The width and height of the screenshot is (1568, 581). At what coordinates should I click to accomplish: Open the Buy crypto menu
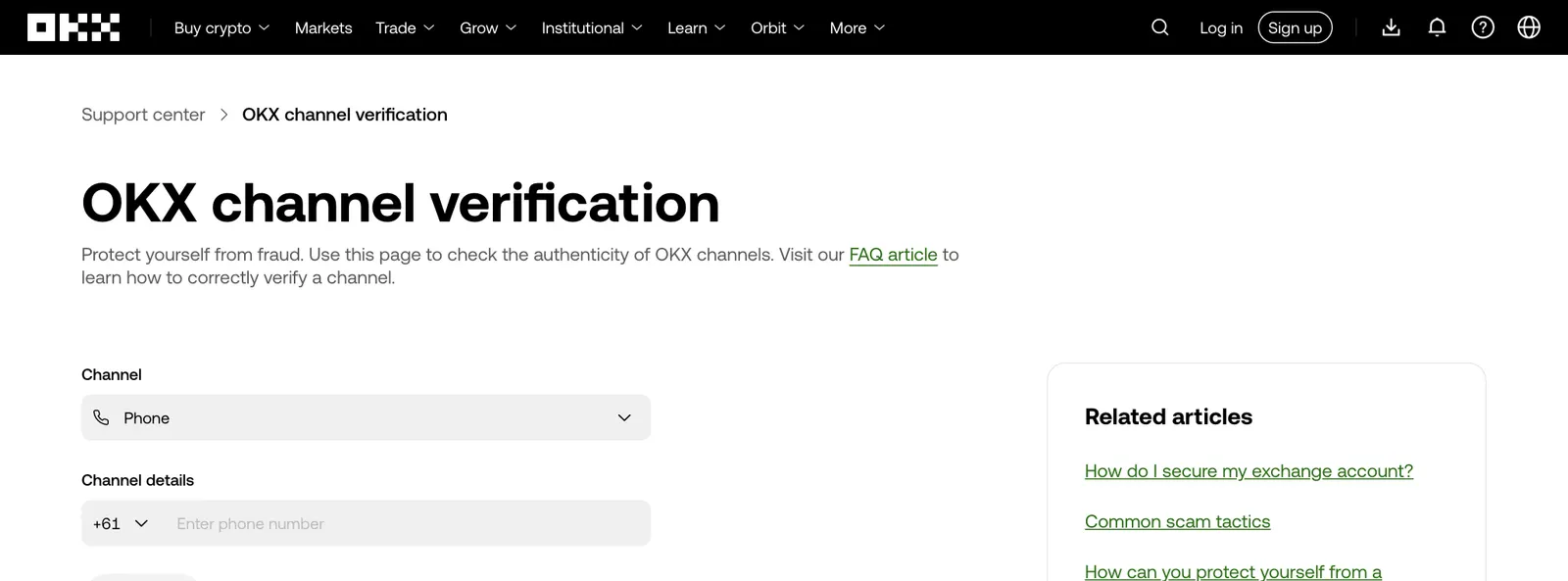point(221,27)
